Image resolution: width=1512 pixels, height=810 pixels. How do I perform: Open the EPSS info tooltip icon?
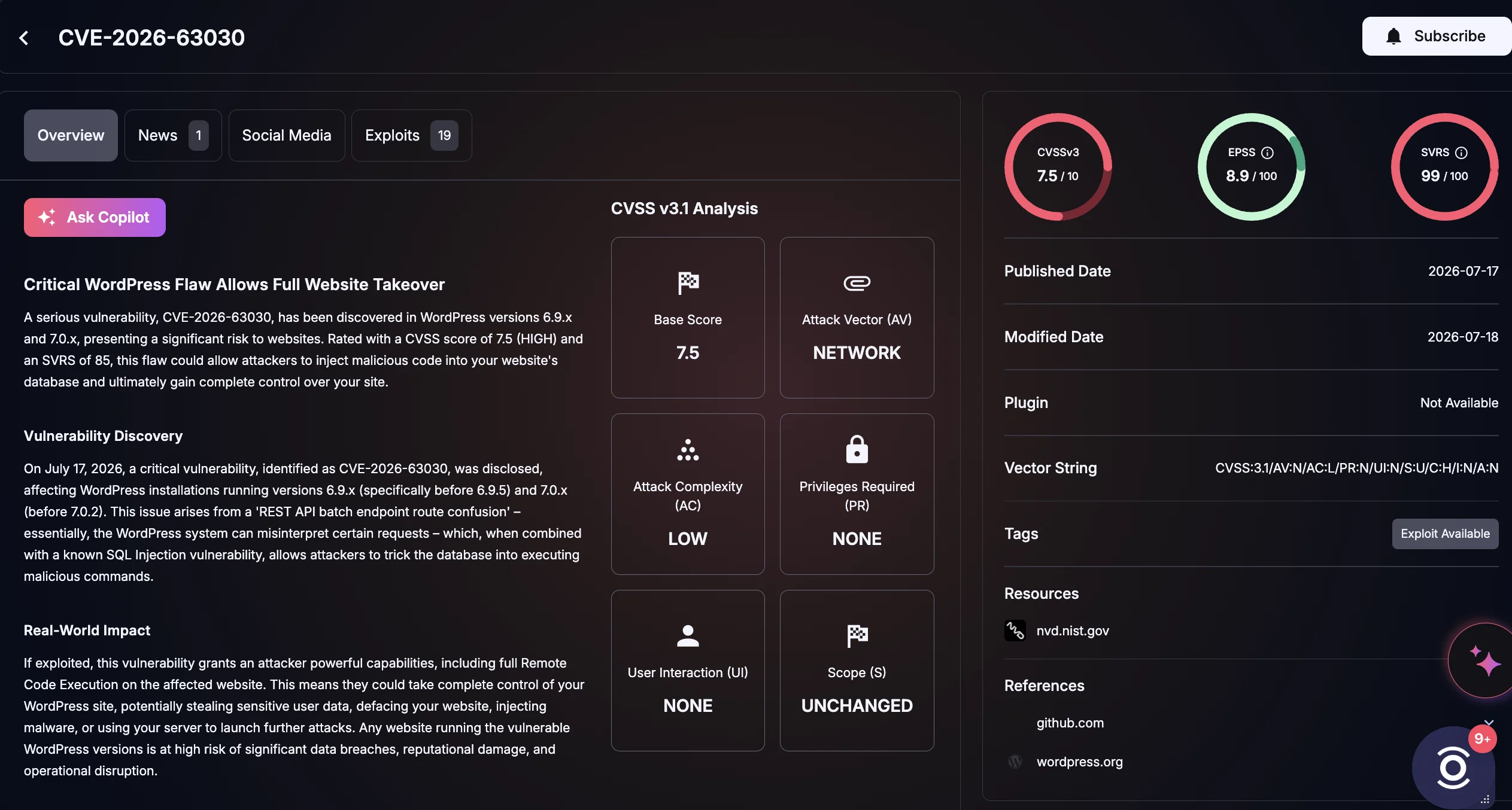1267,153
